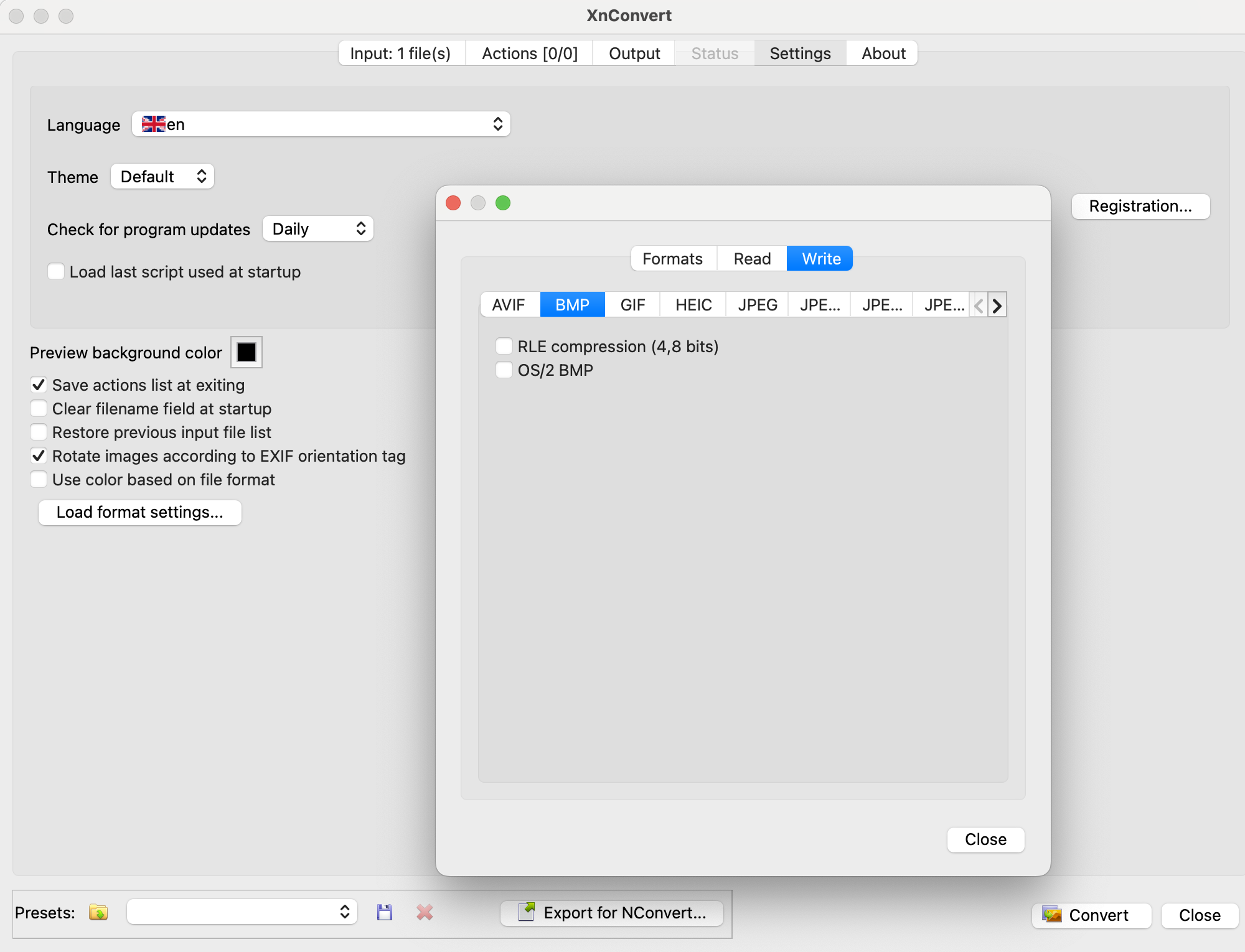
Task: Open the presets folder icon
Action: pyautogui.click(x=98, y=912)
